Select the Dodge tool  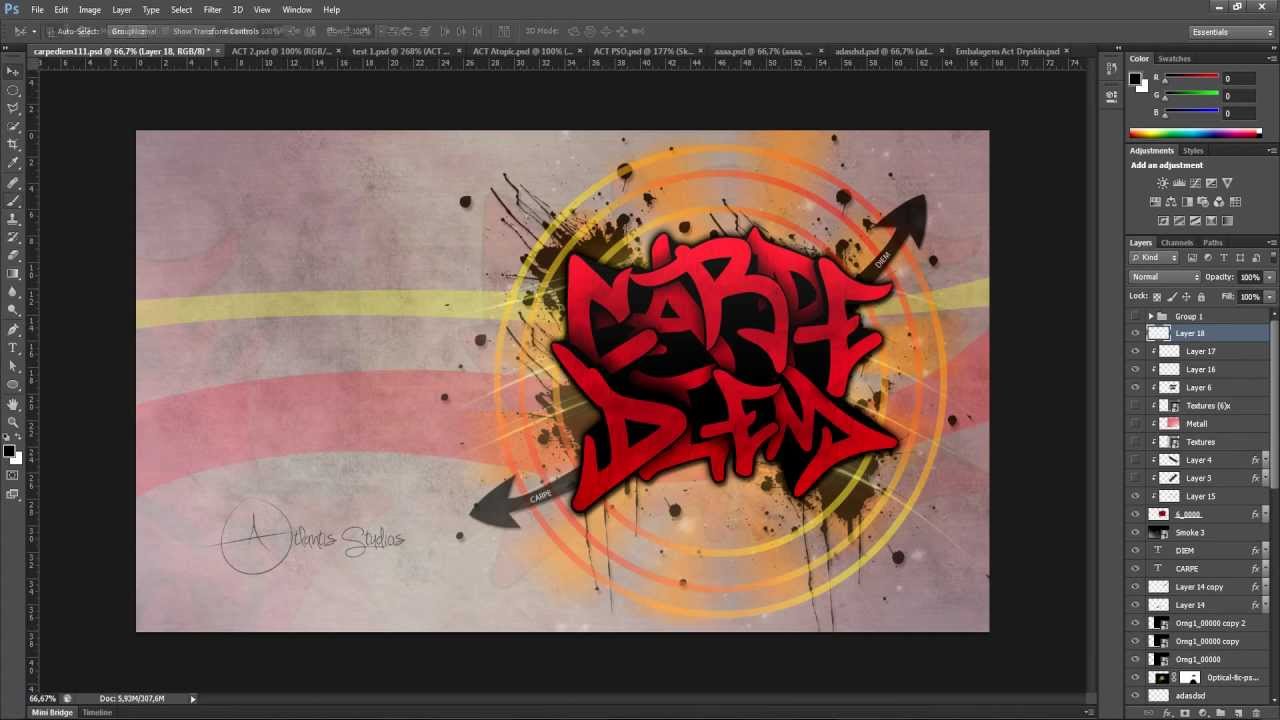pyautogui.click(x=13, y=308)
